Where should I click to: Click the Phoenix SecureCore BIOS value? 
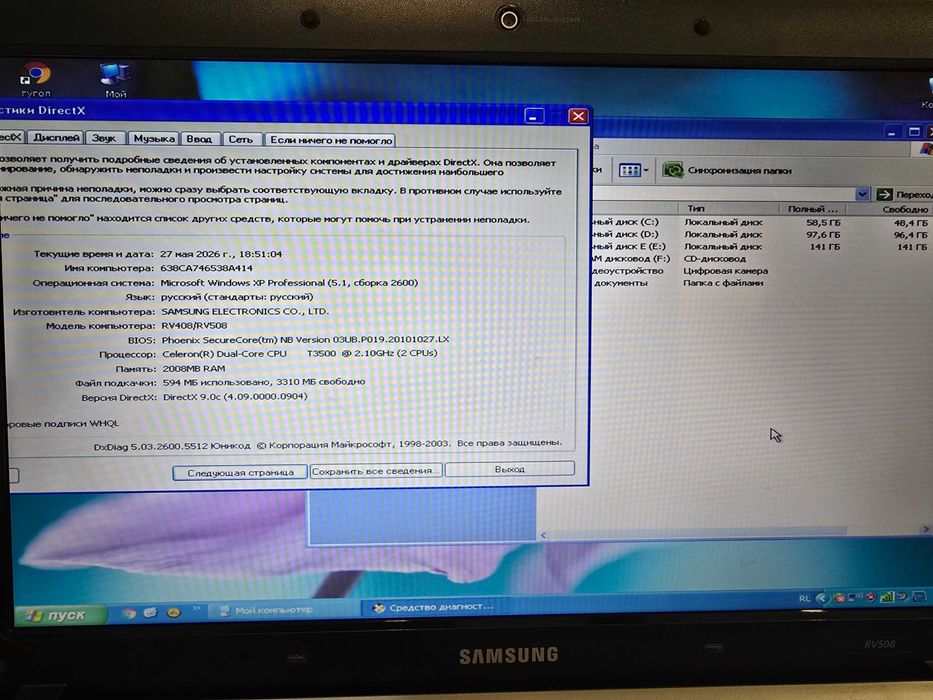pos(305,340)
